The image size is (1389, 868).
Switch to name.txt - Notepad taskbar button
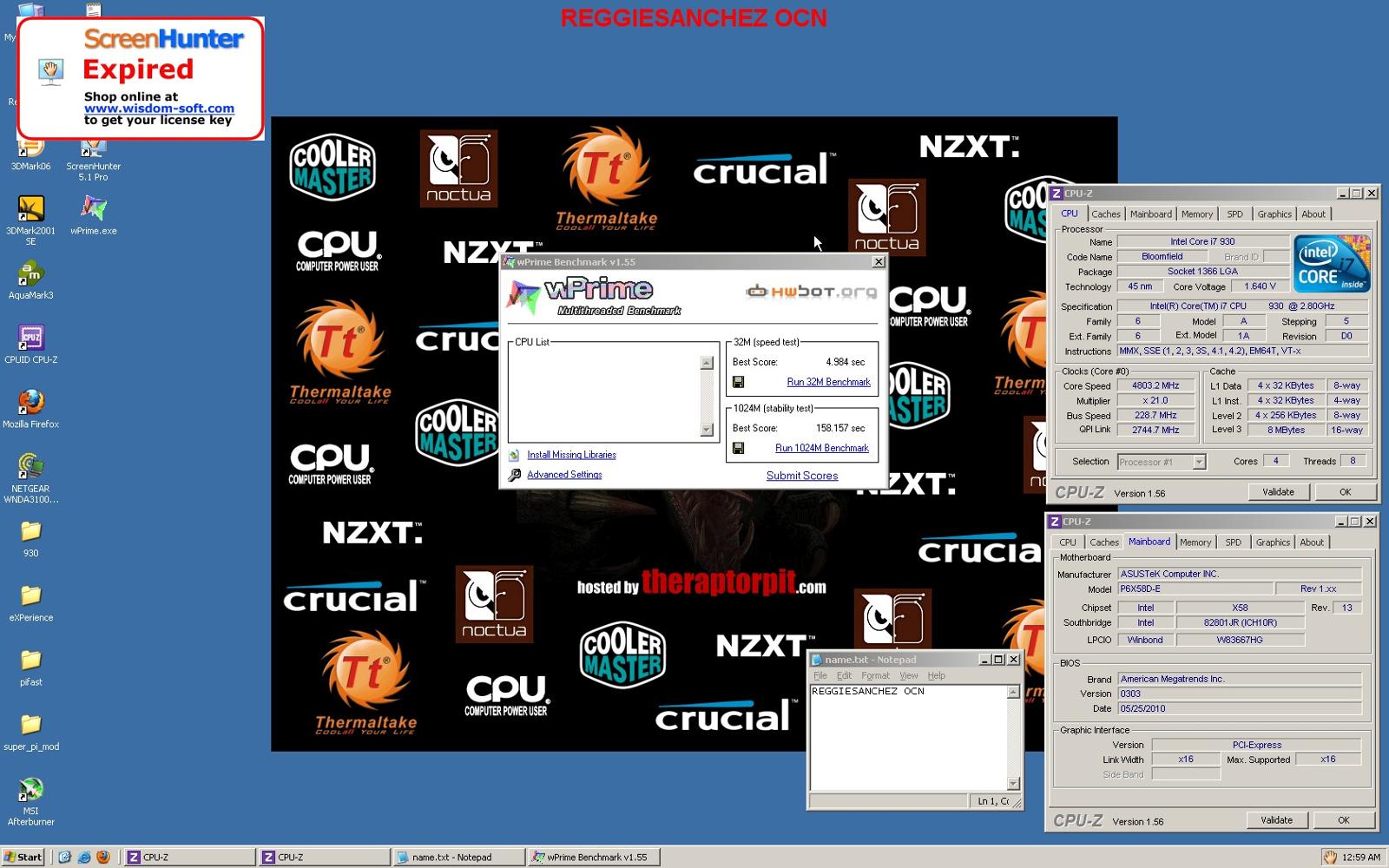[458, 857]
